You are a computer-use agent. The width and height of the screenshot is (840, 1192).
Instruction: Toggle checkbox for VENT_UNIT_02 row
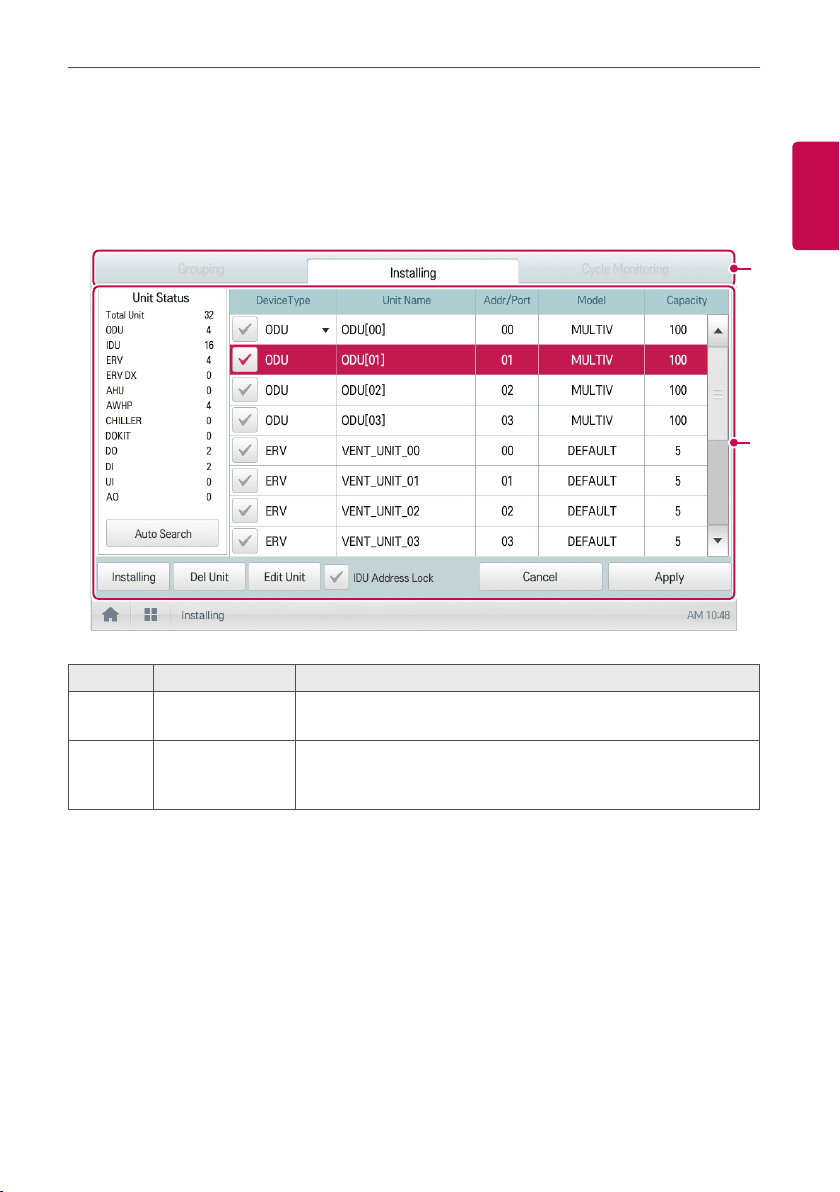click(x=245, y=511)
